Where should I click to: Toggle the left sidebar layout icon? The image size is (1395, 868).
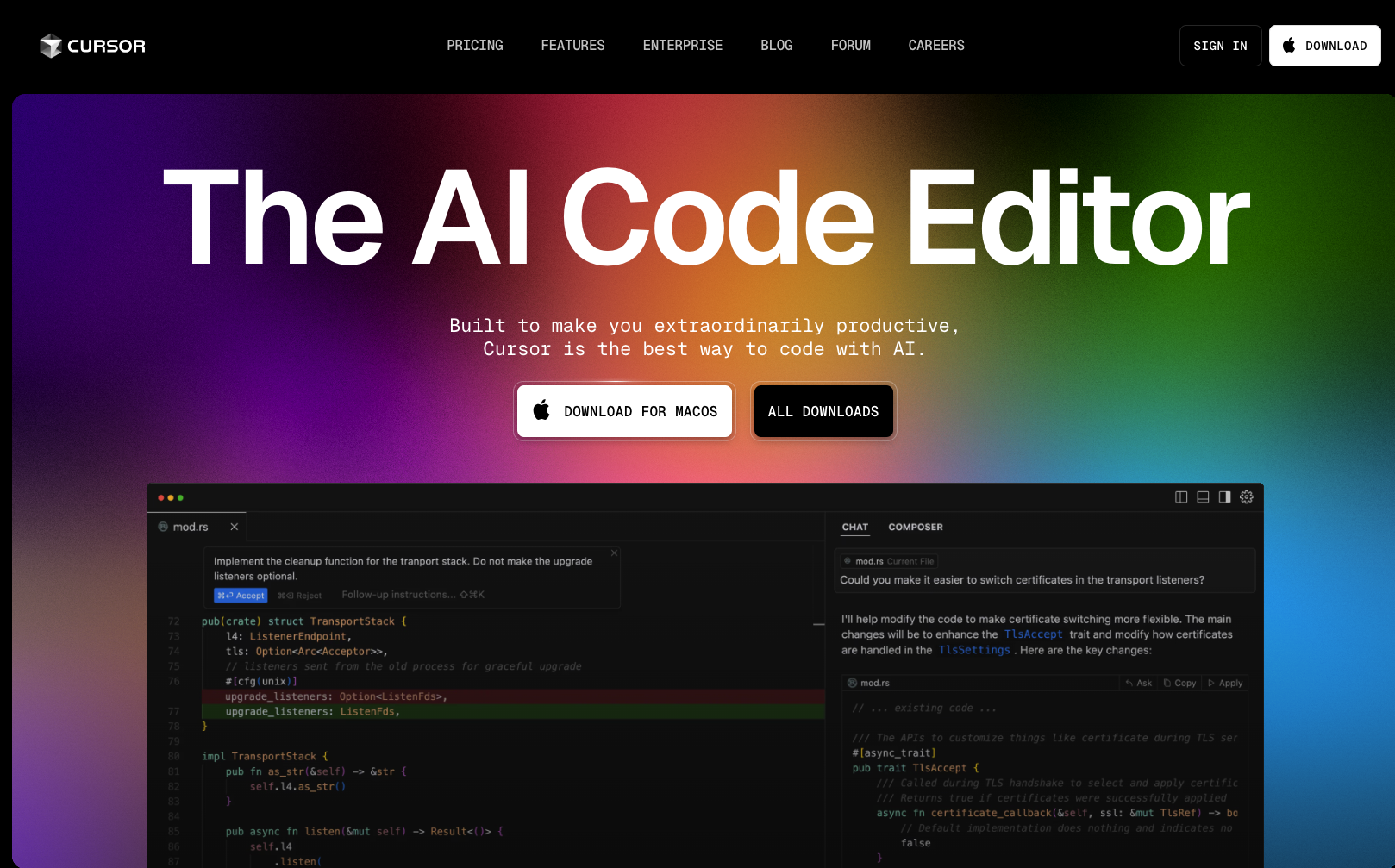tap(1181, 497)
